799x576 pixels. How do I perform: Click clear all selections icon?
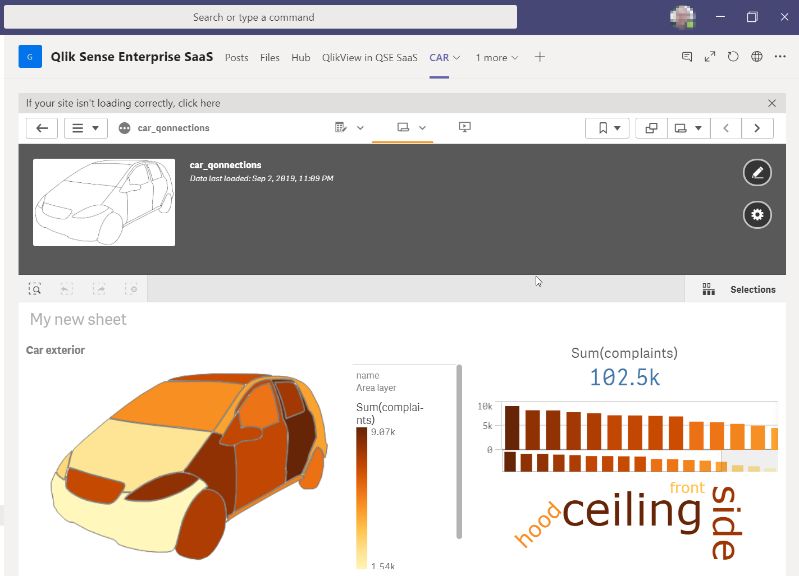tap(131, 289)
